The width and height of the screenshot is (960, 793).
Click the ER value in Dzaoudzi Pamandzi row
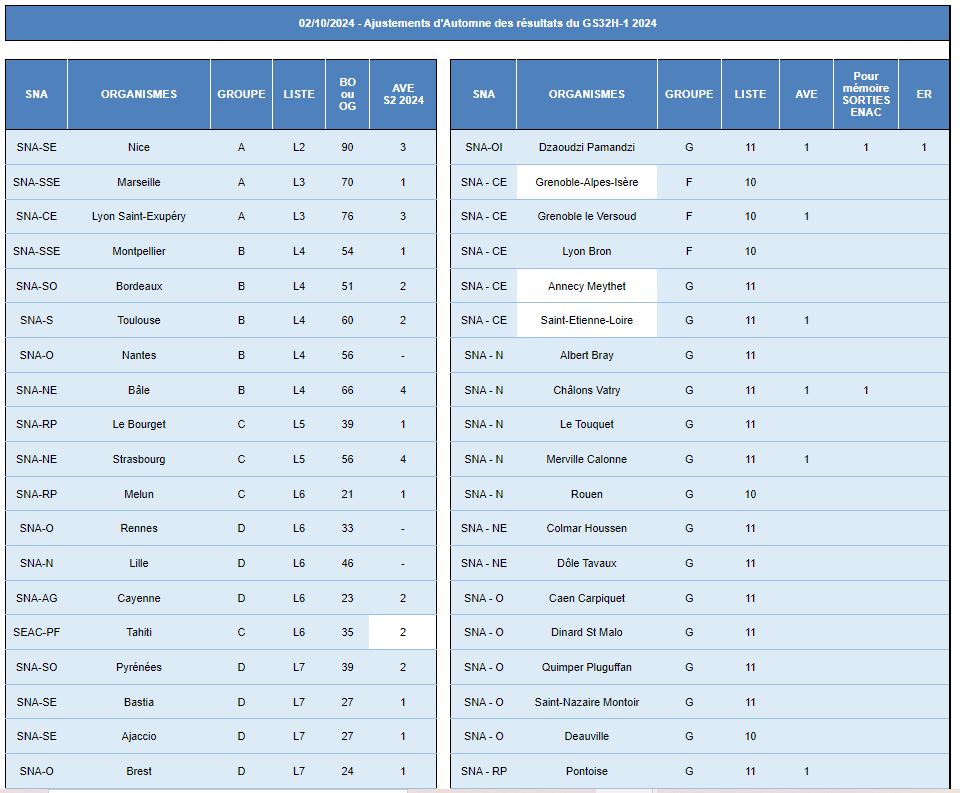(x=924, y=147)
